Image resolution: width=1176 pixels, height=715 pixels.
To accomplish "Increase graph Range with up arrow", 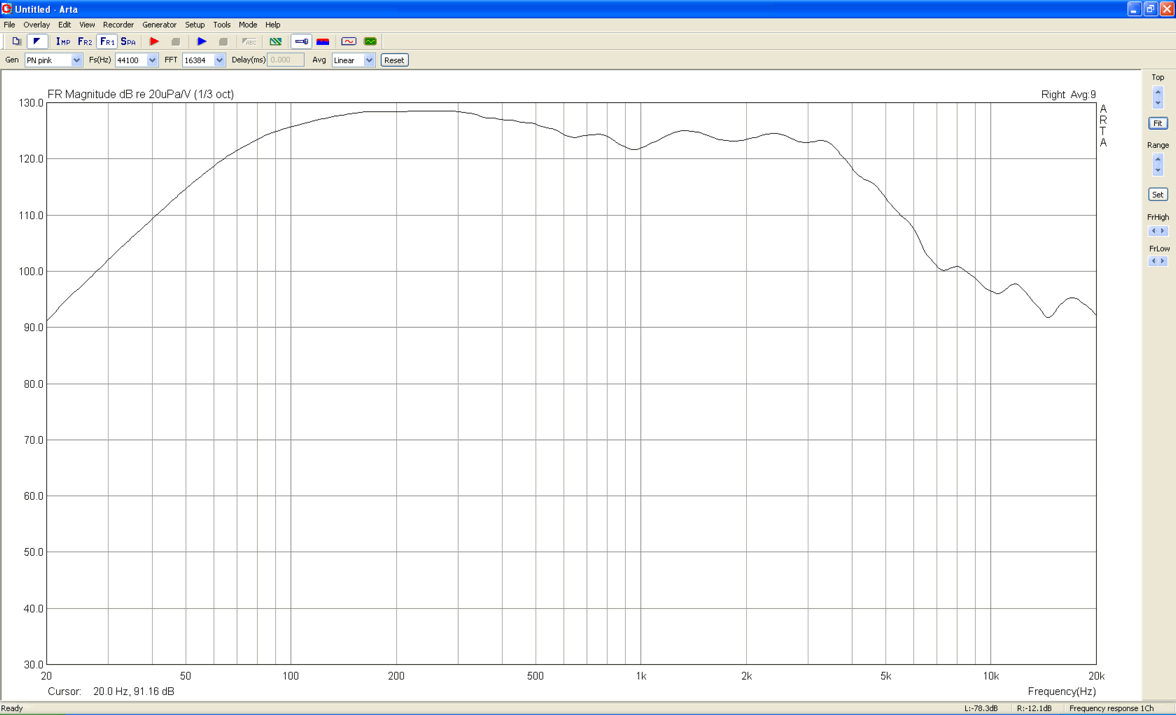I will coord(1158,160).
